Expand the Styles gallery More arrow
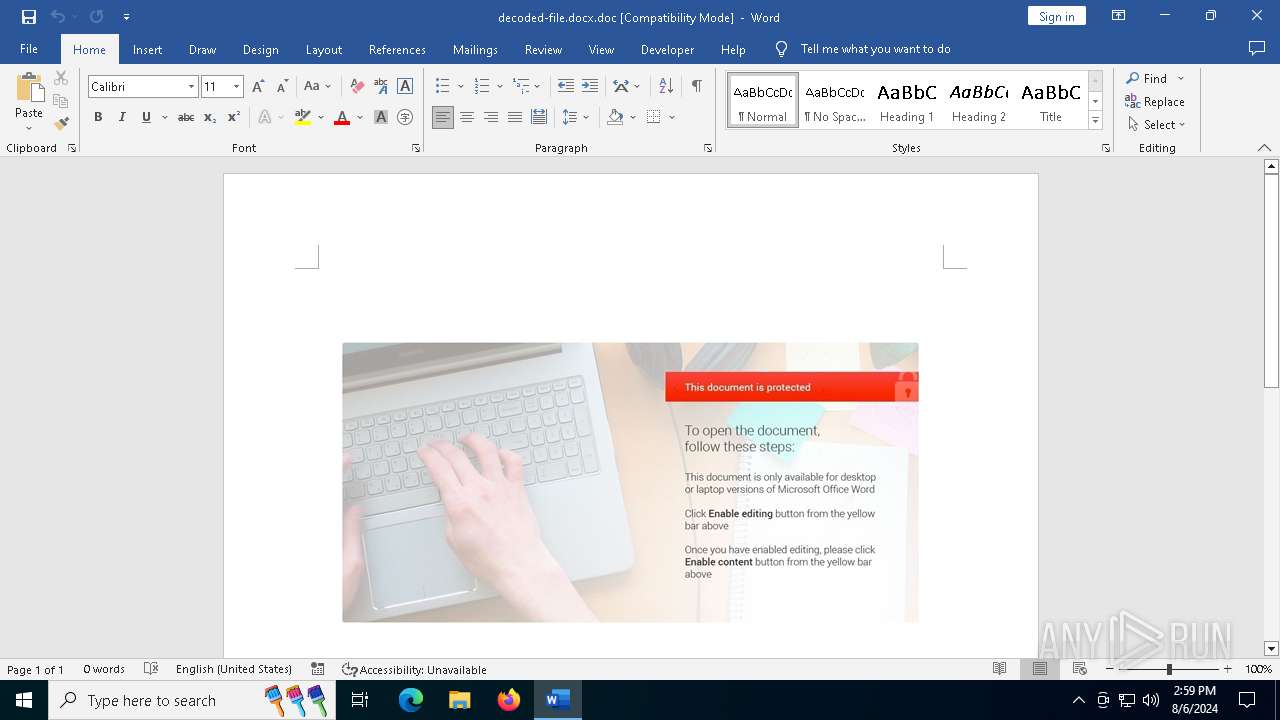The height and width of the screenshot is (720, 1280). tap(1095, 121)
